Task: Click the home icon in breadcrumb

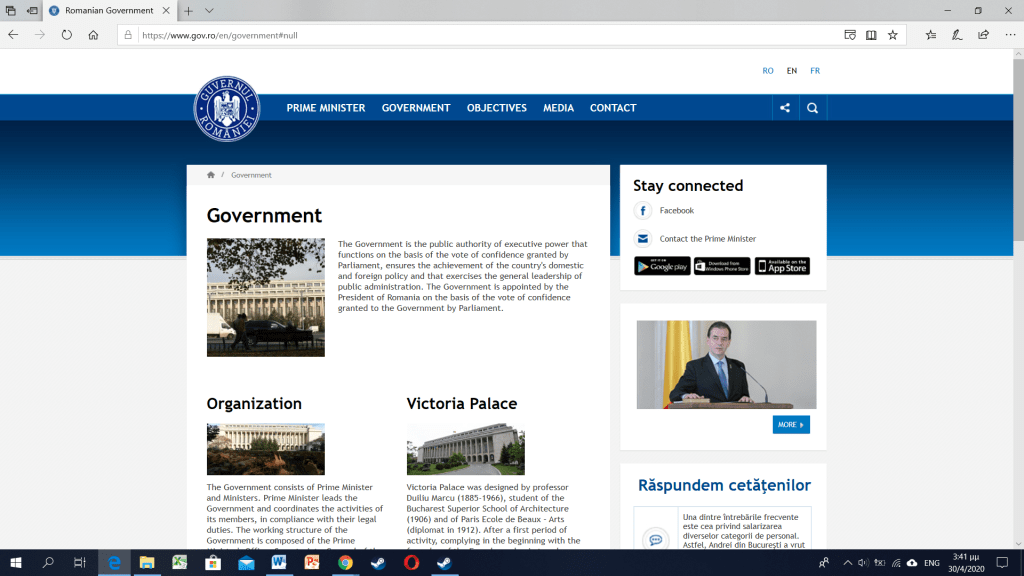Action: (211, 175)
